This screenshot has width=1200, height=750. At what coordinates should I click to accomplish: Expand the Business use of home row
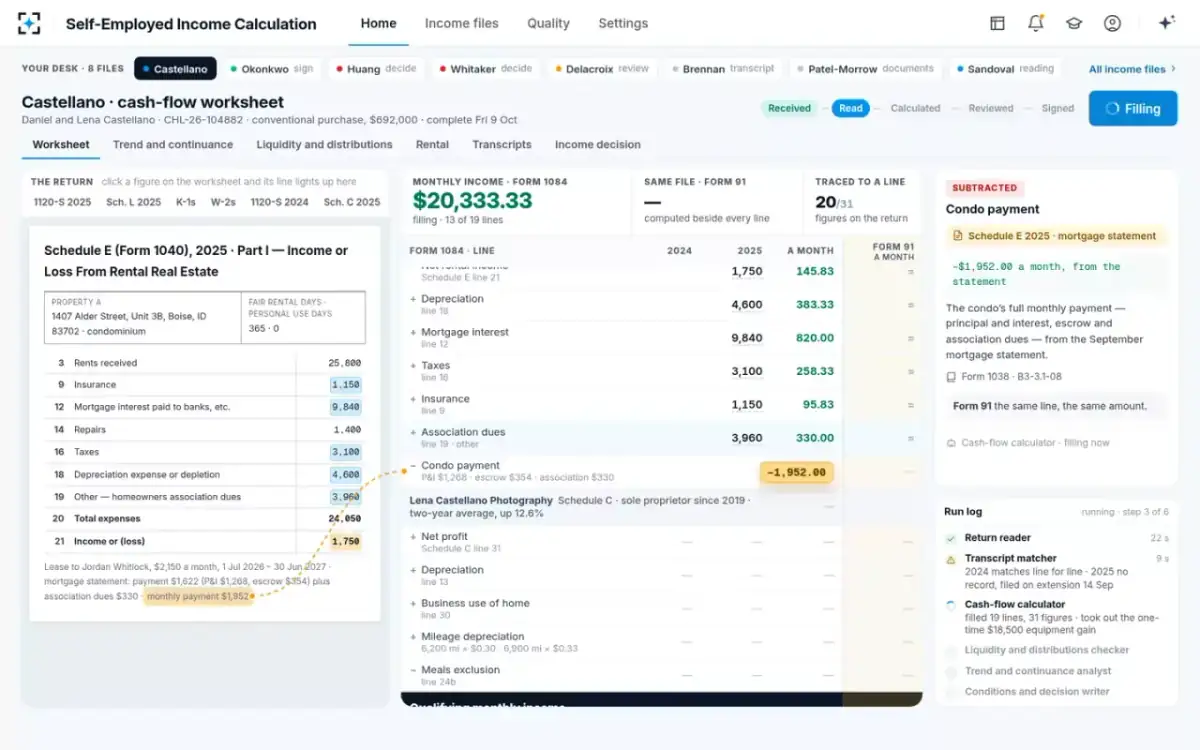[413, 603]
